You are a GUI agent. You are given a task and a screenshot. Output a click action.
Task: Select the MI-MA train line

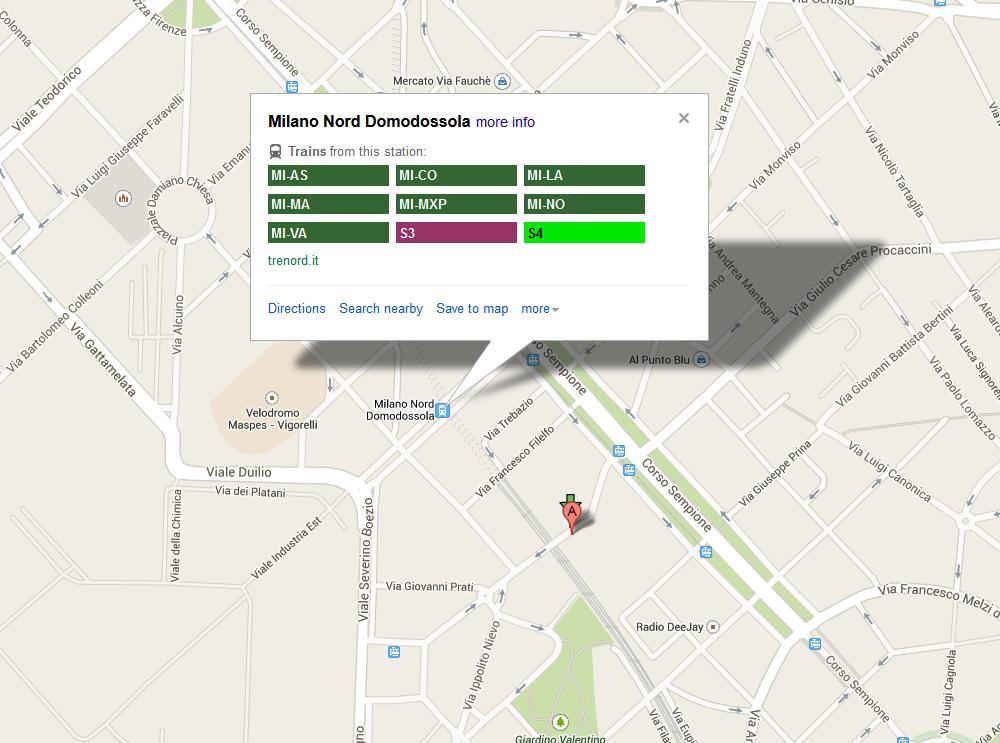point(328,204)
